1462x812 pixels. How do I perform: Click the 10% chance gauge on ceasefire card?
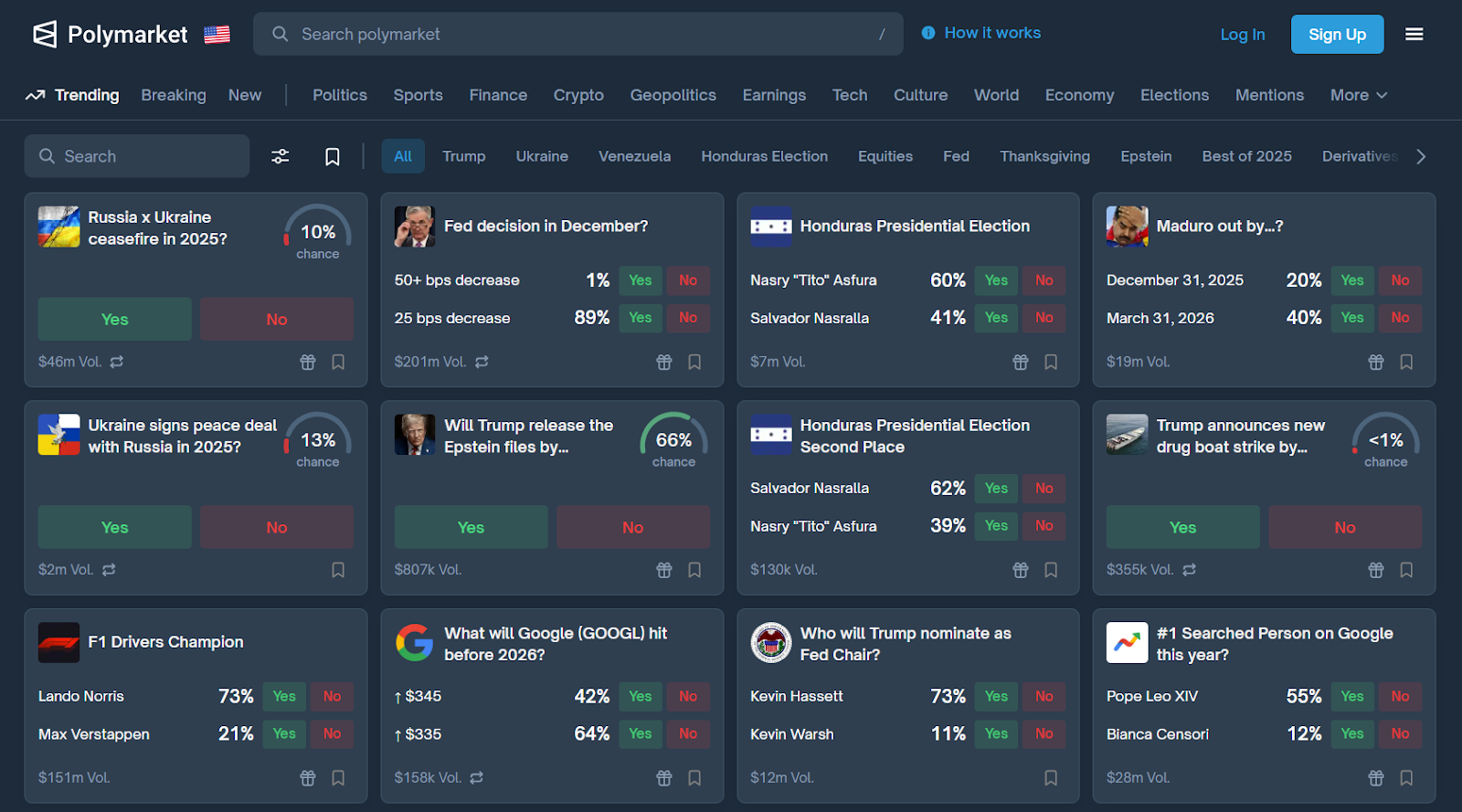click(x=318, y=232)
